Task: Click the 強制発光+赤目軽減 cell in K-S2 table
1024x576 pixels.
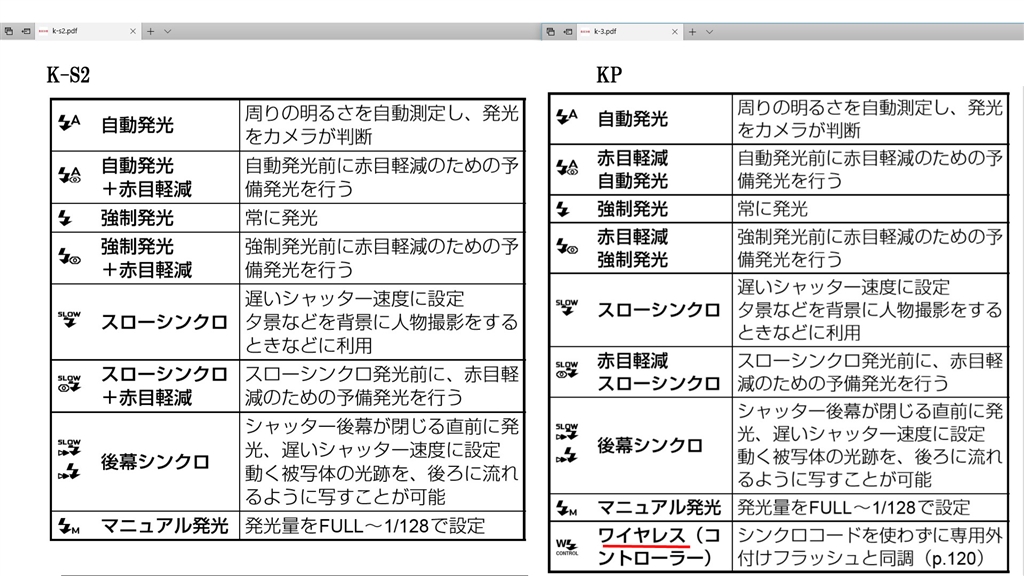Action: point(146,258)
